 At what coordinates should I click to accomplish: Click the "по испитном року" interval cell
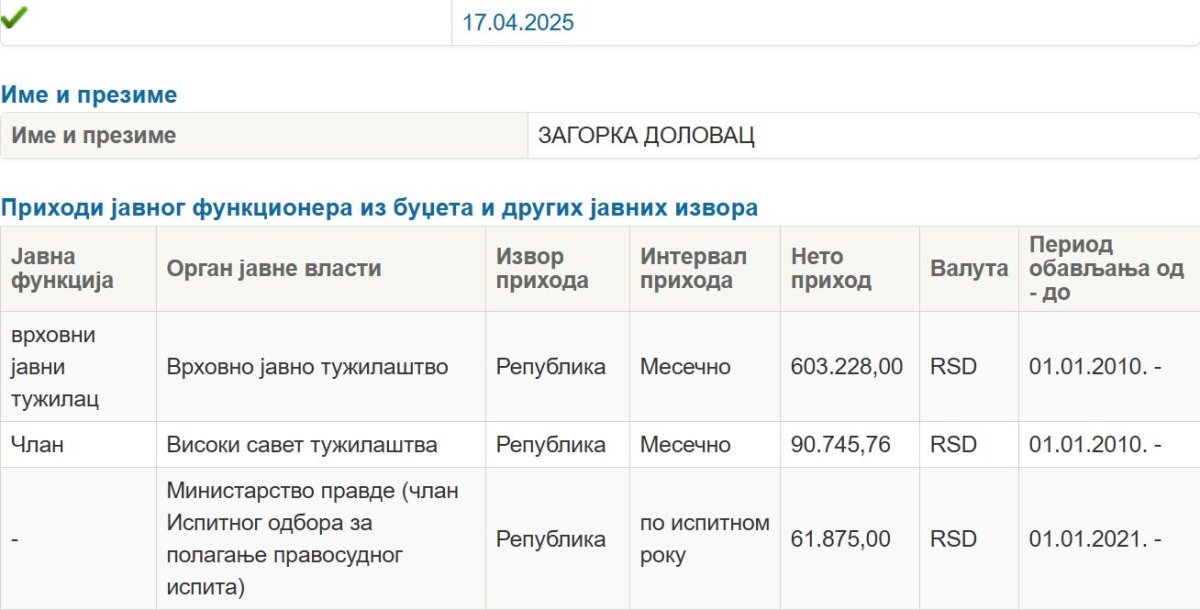click(x=704, y=539)
